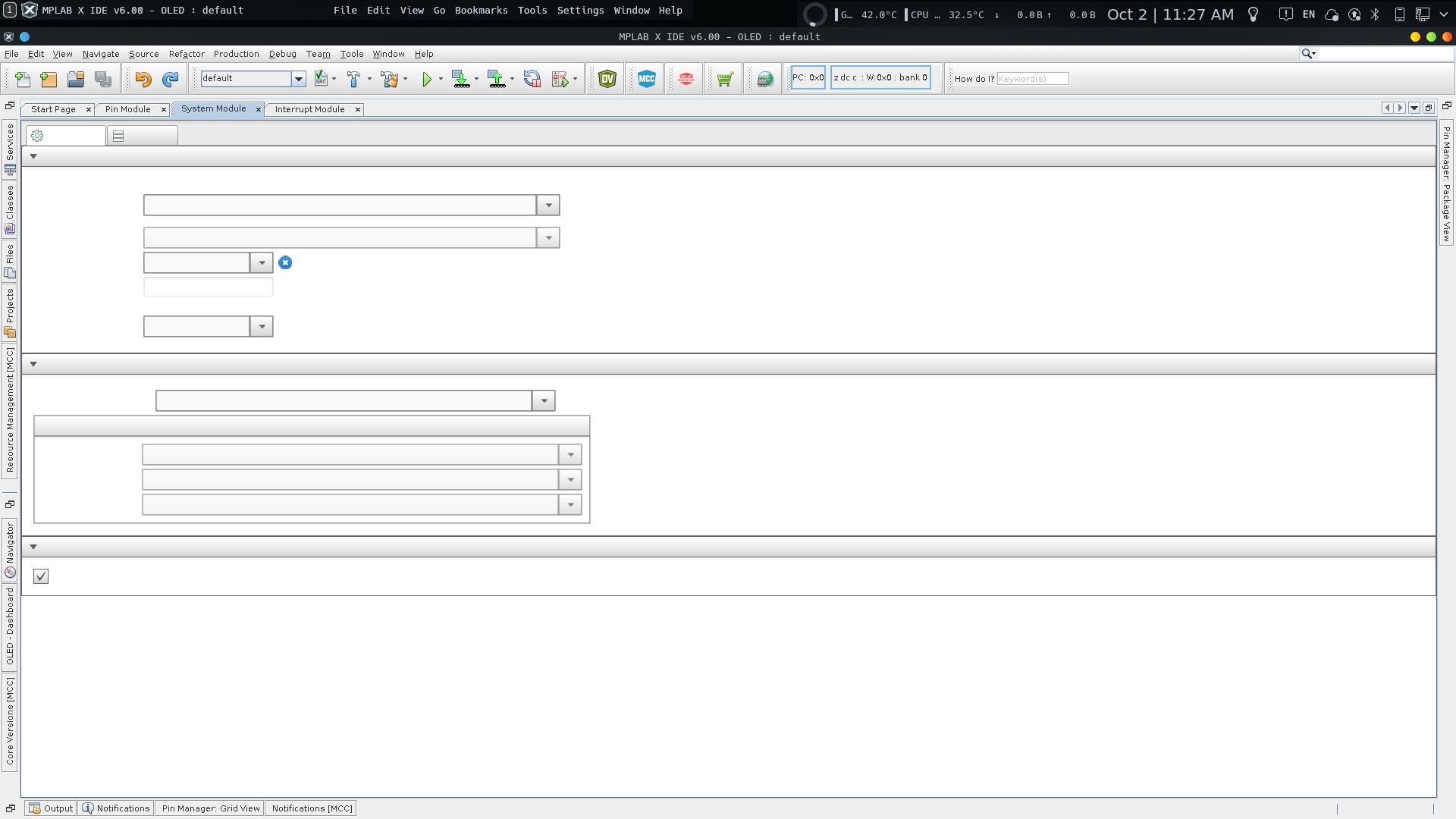This screenshot has height=819, width=1456.
Task: Expand the first dropdown in System Module
Action: coord(548,205)
